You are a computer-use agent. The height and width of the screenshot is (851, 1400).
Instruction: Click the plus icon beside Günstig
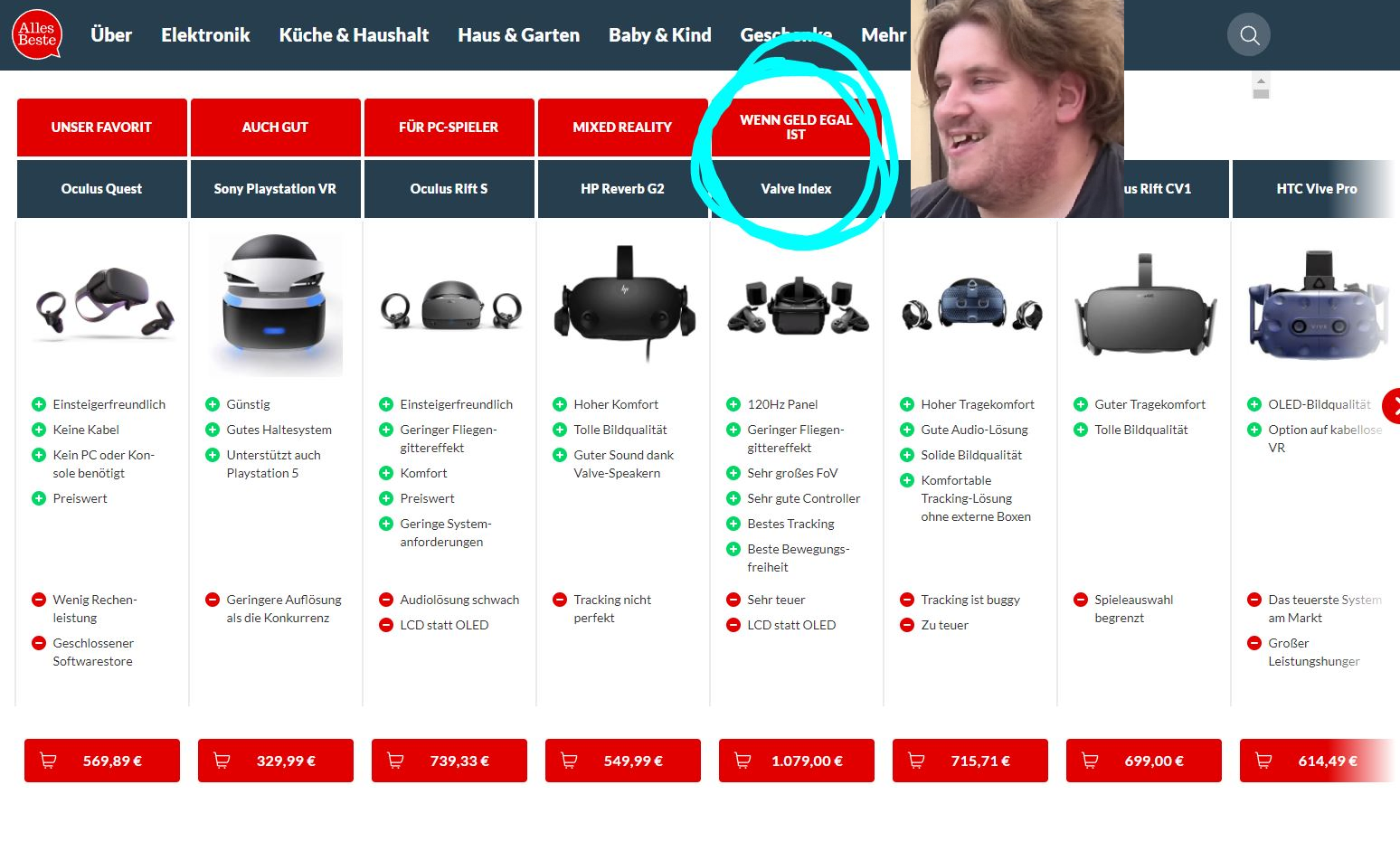(213, 404)
